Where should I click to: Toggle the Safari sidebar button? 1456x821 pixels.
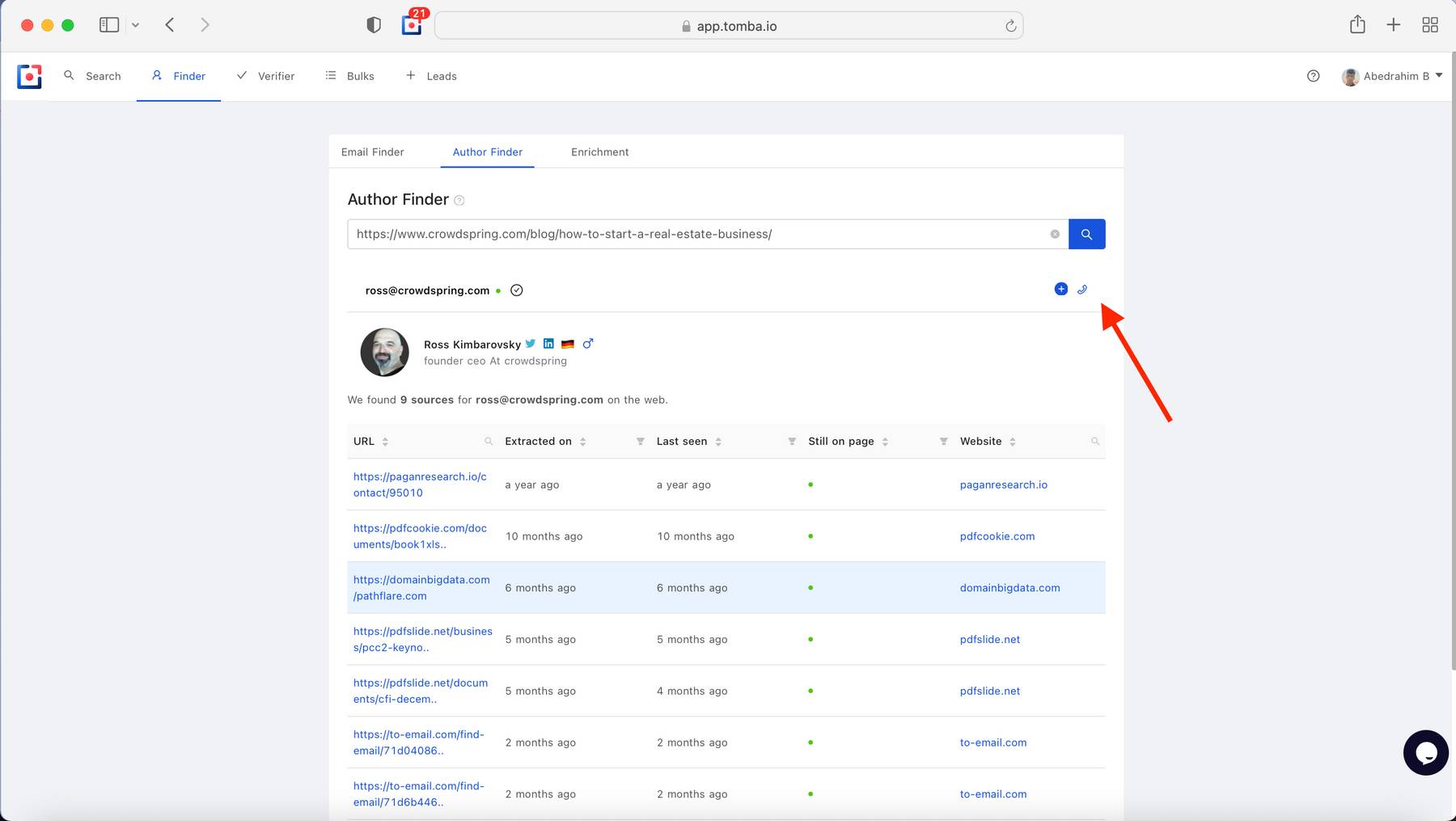pyautogui.click(x=109, y=25)
